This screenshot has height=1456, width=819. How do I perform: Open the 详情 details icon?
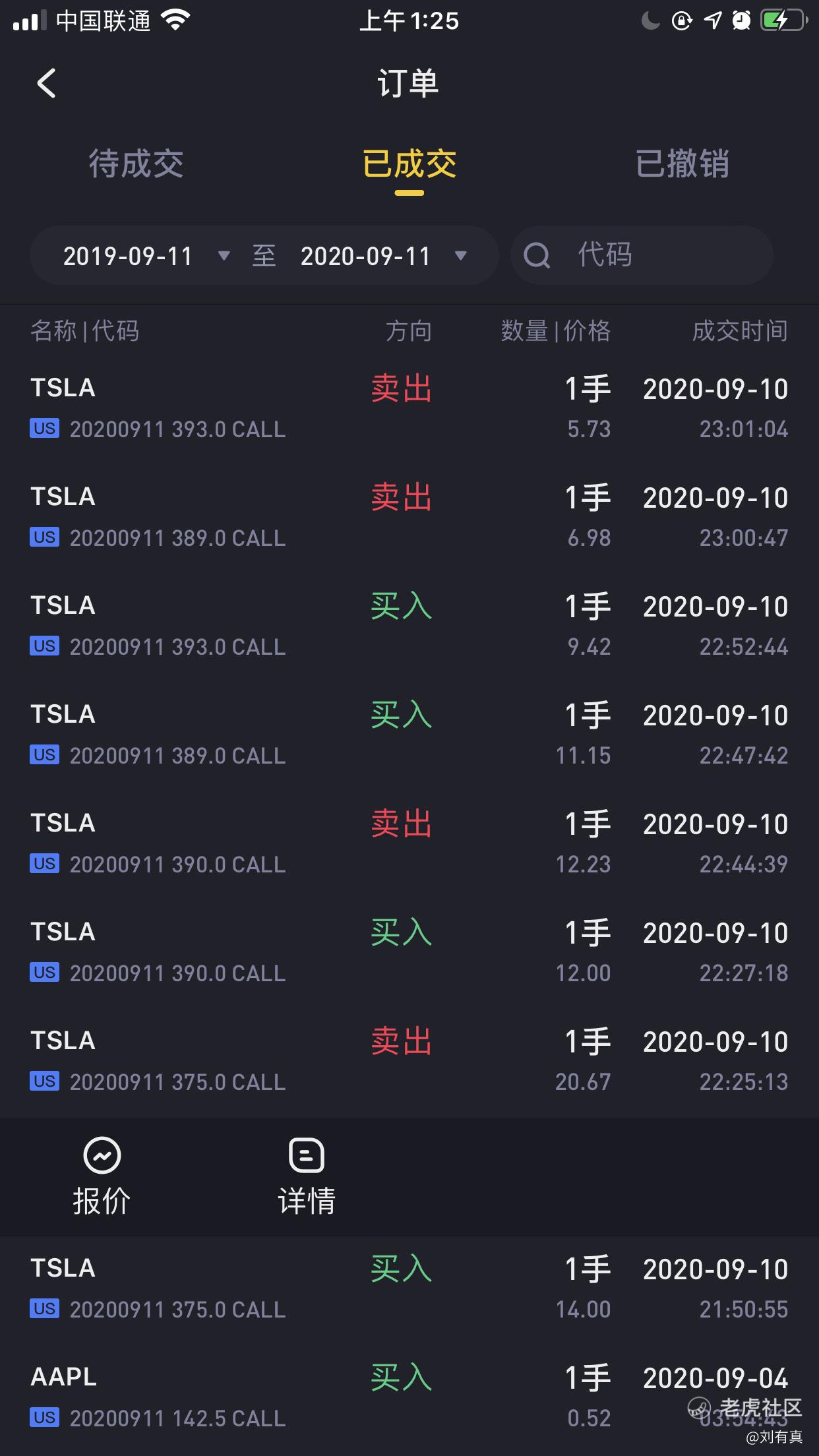307,1155
